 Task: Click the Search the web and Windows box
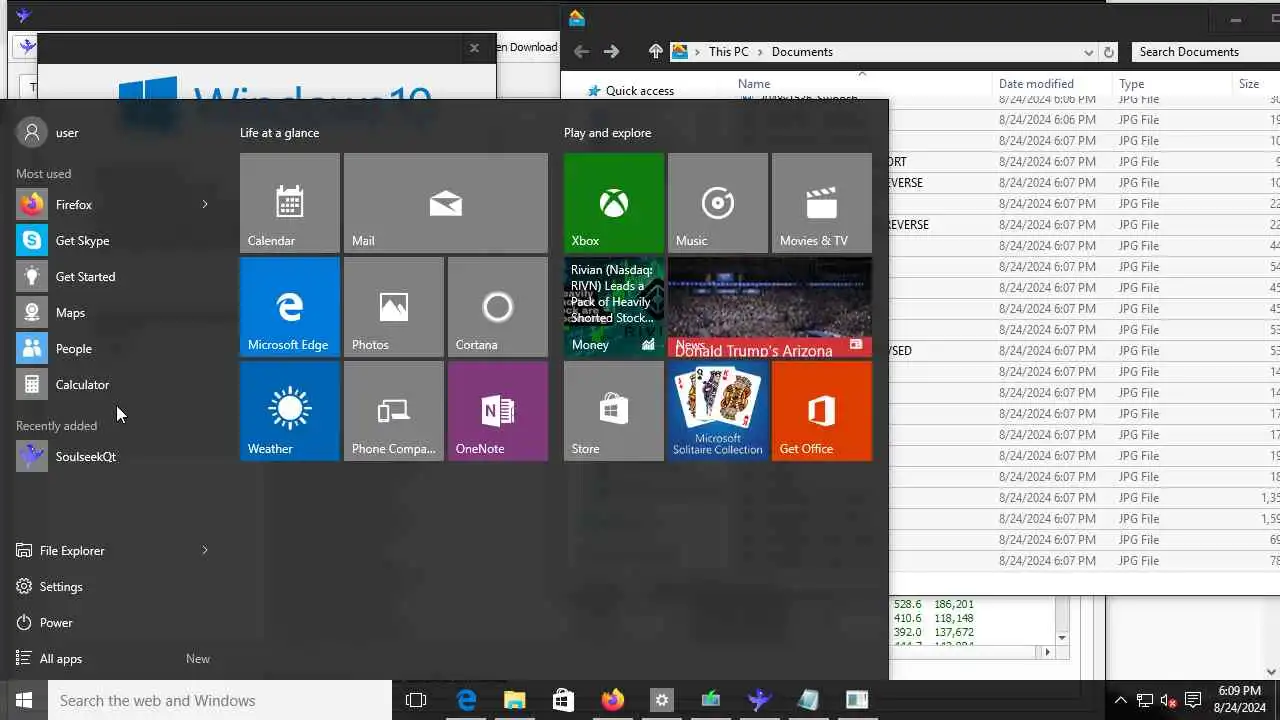pos(220,700)
